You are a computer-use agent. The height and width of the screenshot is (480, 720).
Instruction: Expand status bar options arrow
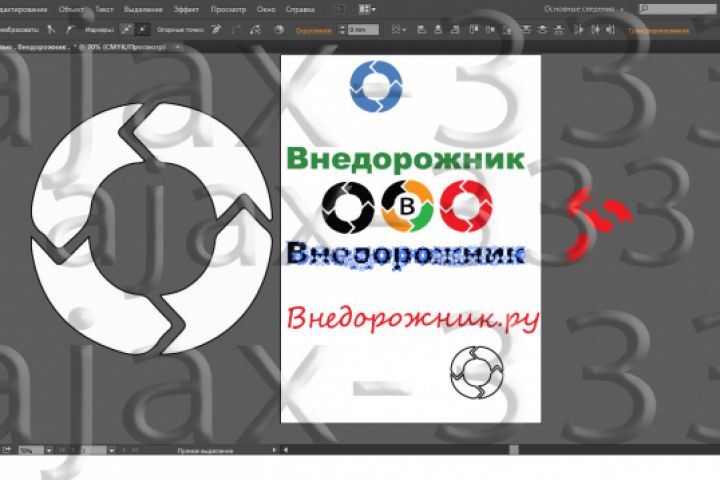pos(274,450)
